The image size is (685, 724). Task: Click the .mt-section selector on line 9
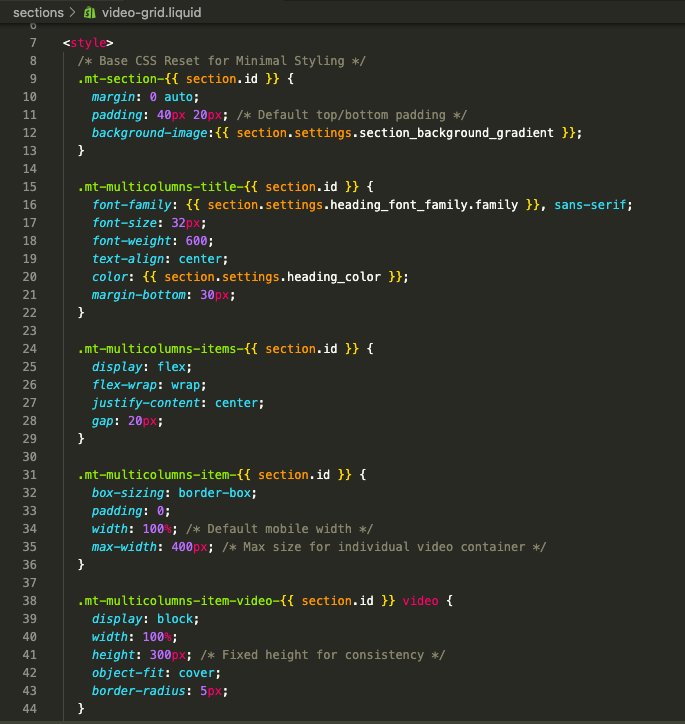coord(121,79)
